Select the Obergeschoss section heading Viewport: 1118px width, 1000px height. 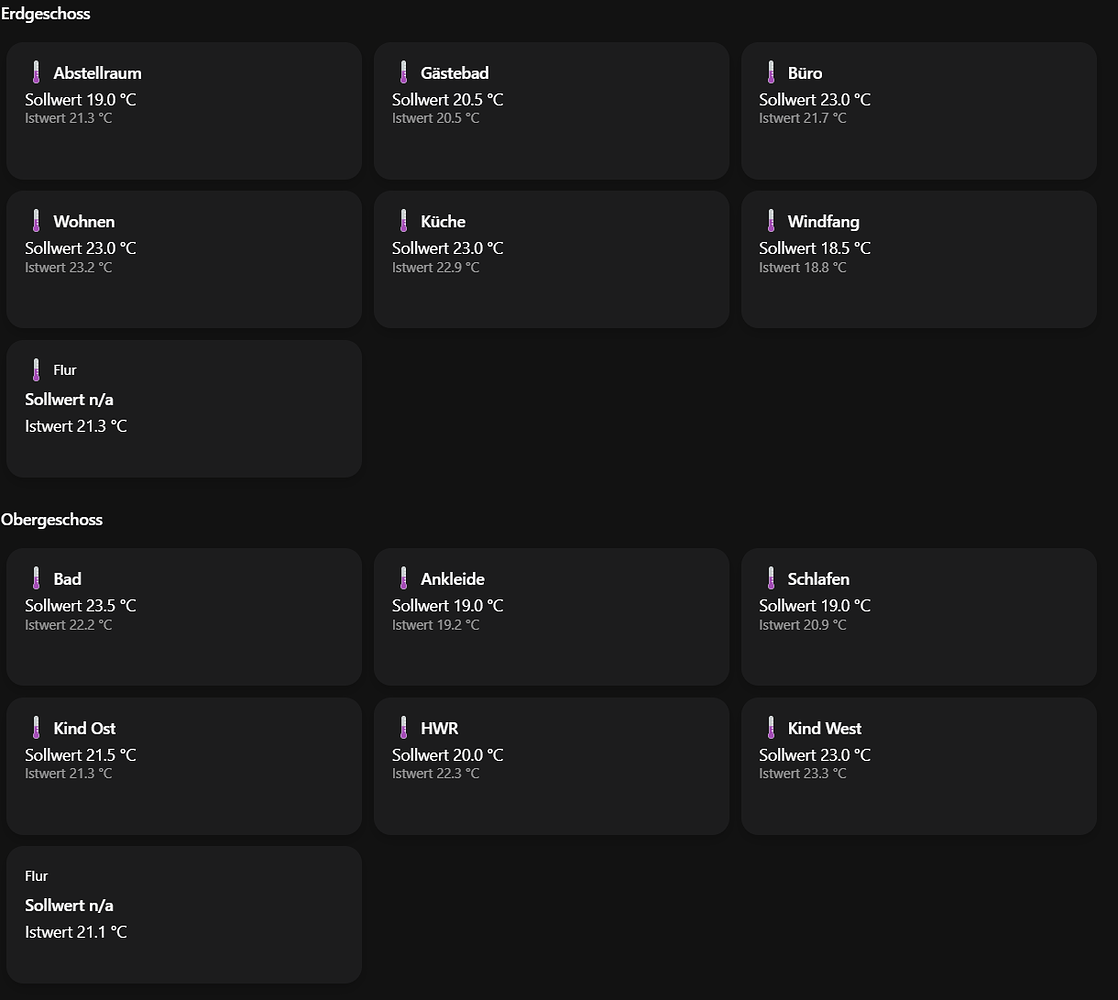[51, 520]
